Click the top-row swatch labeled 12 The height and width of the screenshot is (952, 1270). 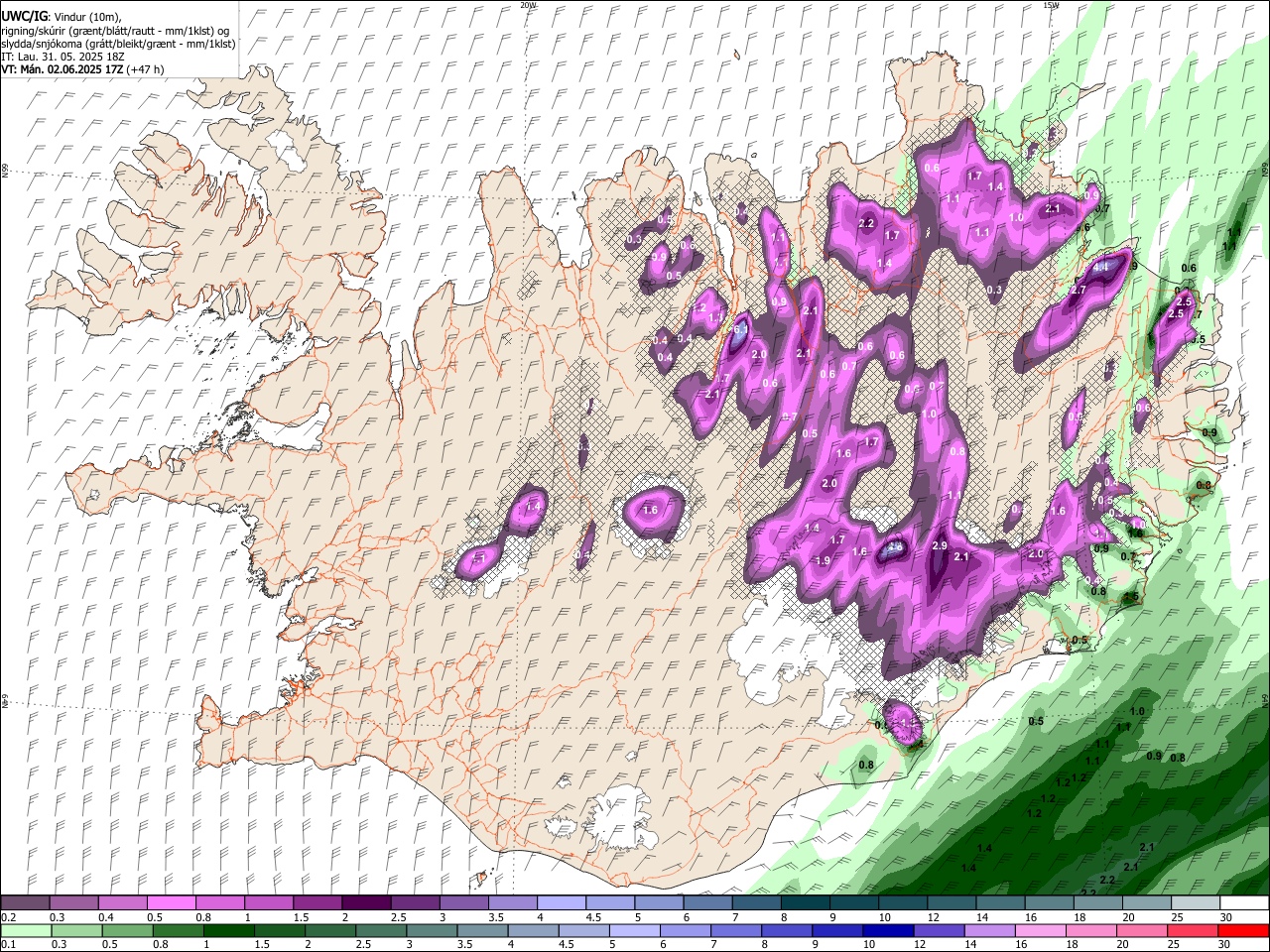click(952, 903)
